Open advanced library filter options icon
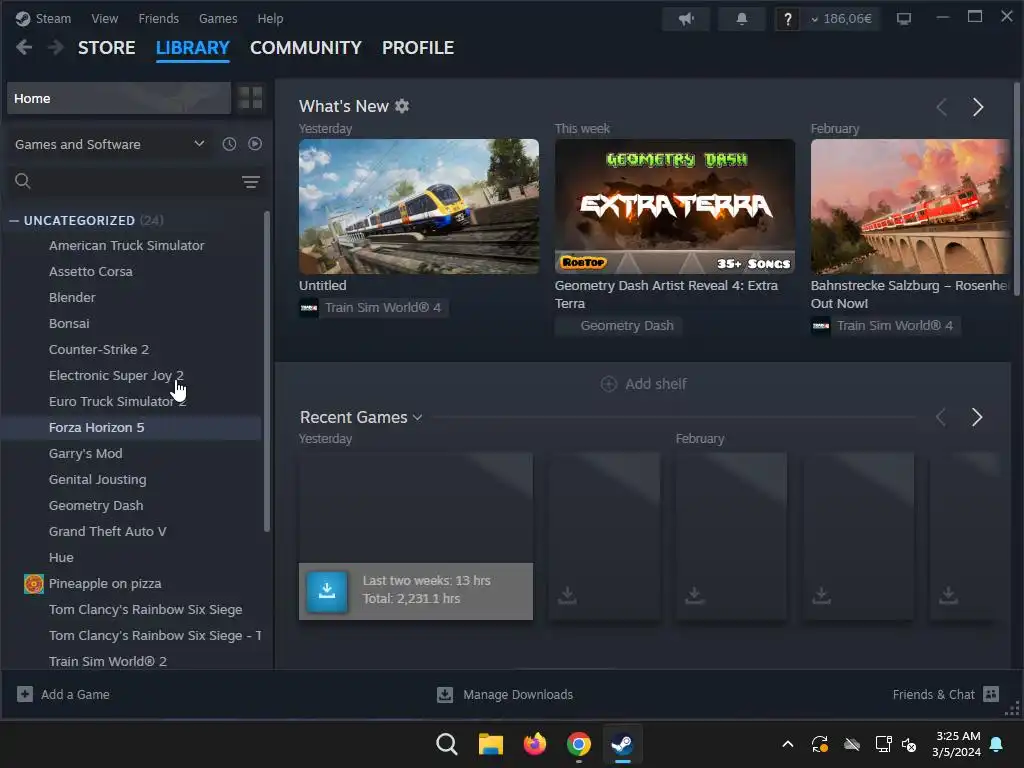1024x768 pixels. [251, 182]
